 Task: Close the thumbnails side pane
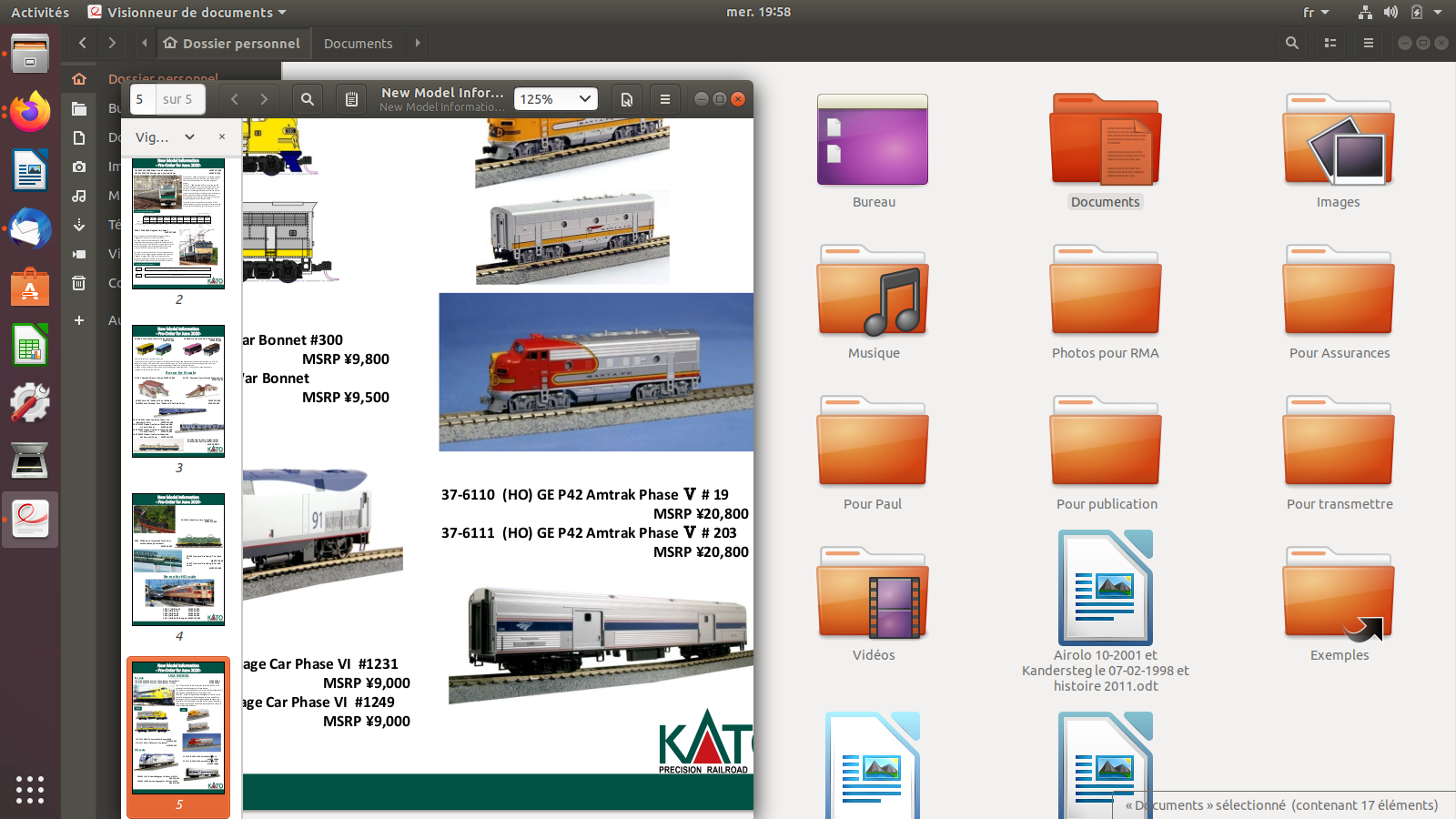tap(222, 136)
